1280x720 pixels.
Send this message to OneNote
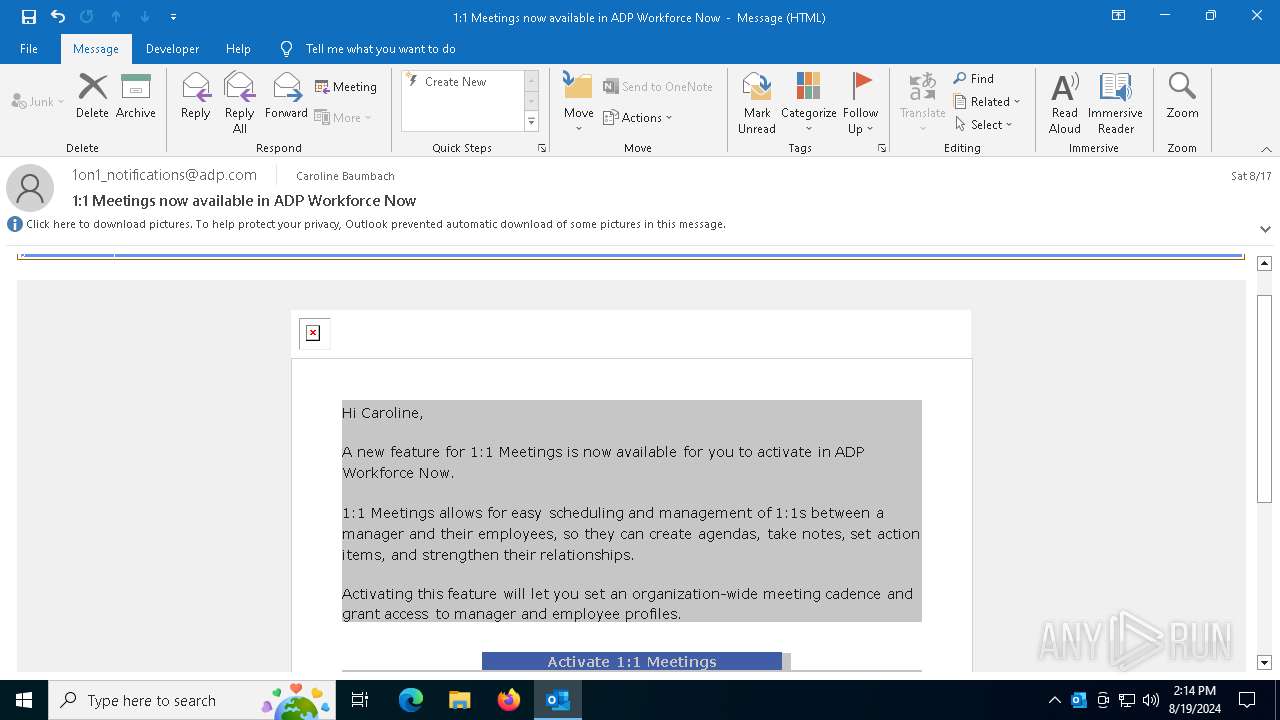[x=658, y=87]
